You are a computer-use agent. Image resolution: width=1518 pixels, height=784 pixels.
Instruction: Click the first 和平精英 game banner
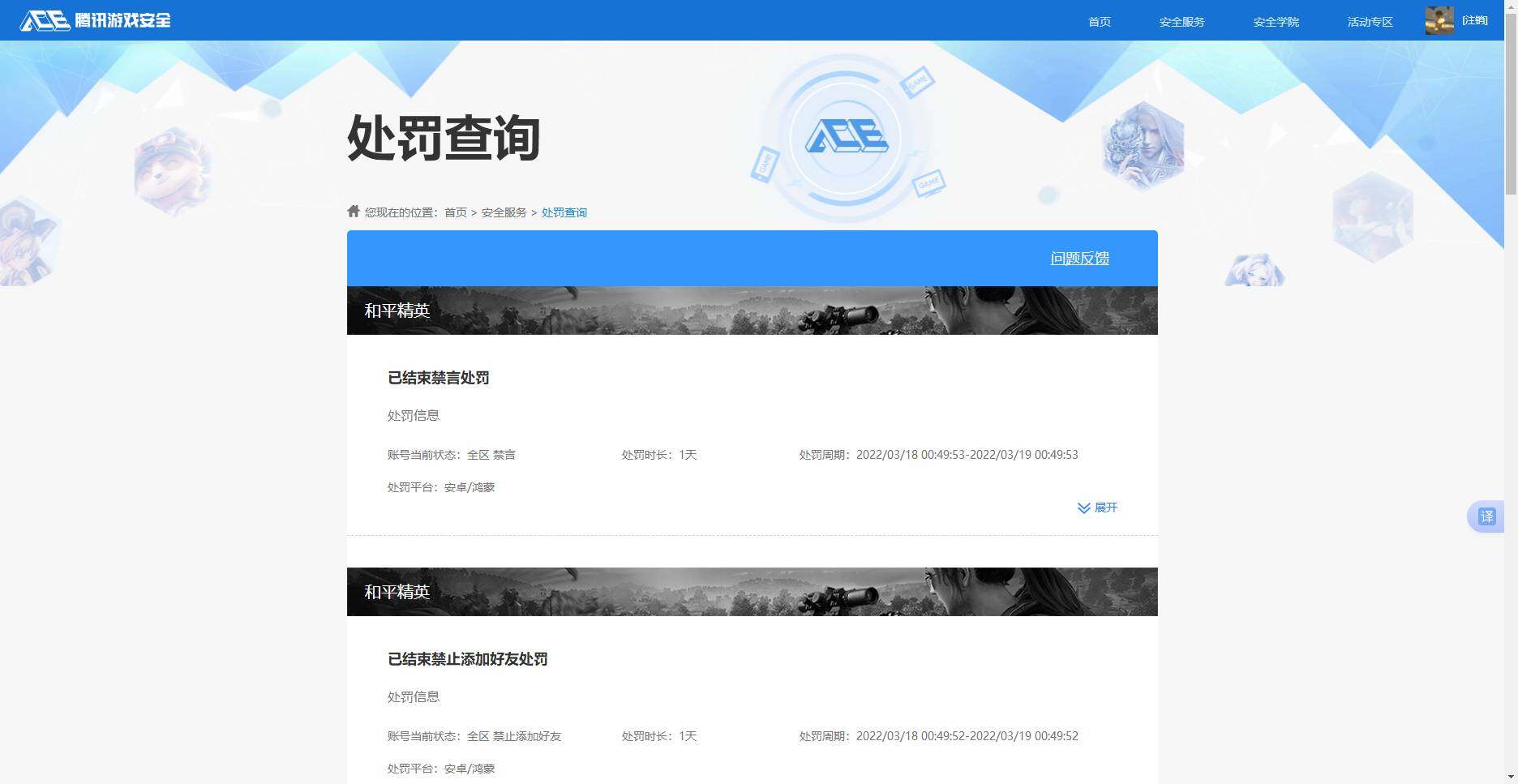click(752, 310)
